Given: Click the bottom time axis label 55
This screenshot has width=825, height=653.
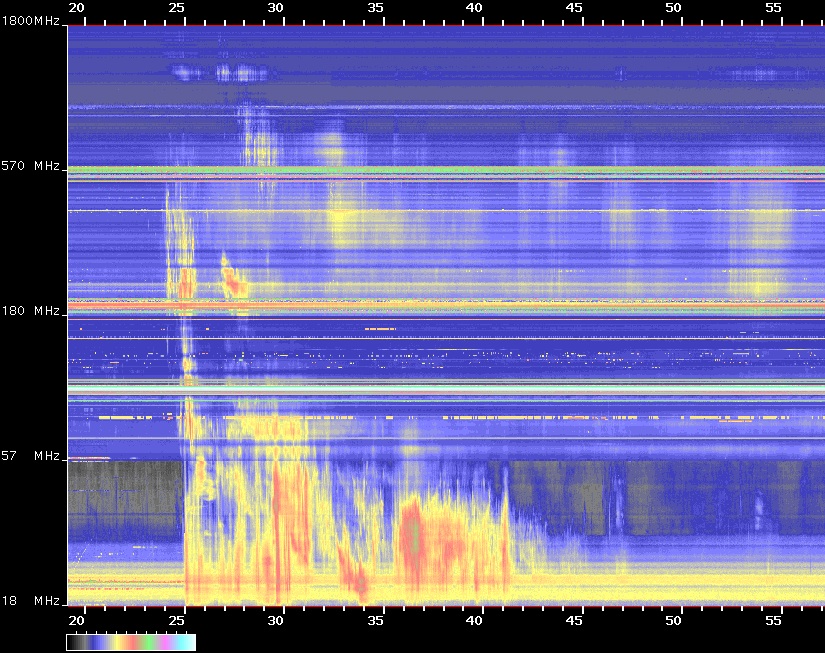Looking at the screenshot, I should coord(773,620).
